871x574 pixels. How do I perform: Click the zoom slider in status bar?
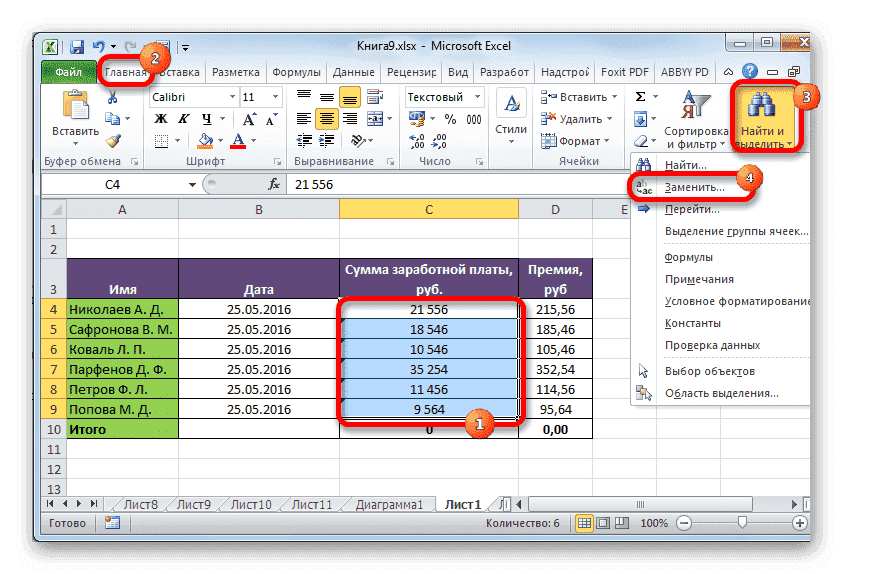click(741, 523)
